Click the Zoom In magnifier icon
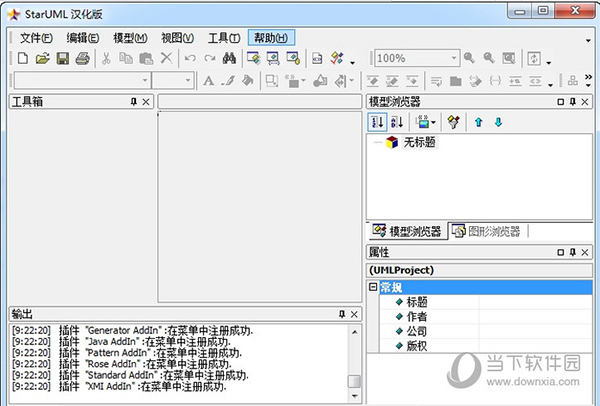Screen dimensions: 600x406 pos(469,58)
